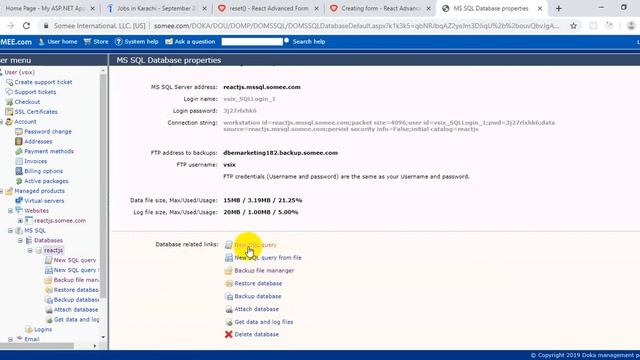Click the Invoices icon in sidebar
640x360 pixels.
(19, 161)
